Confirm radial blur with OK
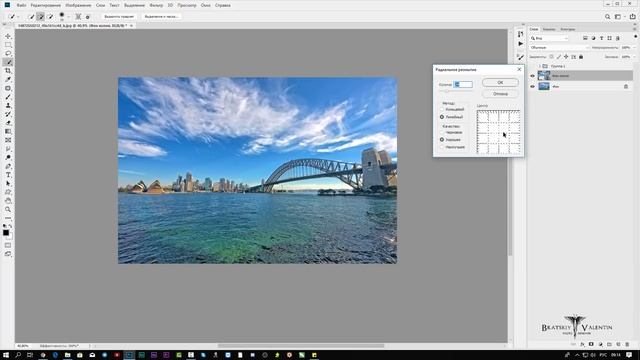Viewport: 640px width, 360px height. pos(500,82)
